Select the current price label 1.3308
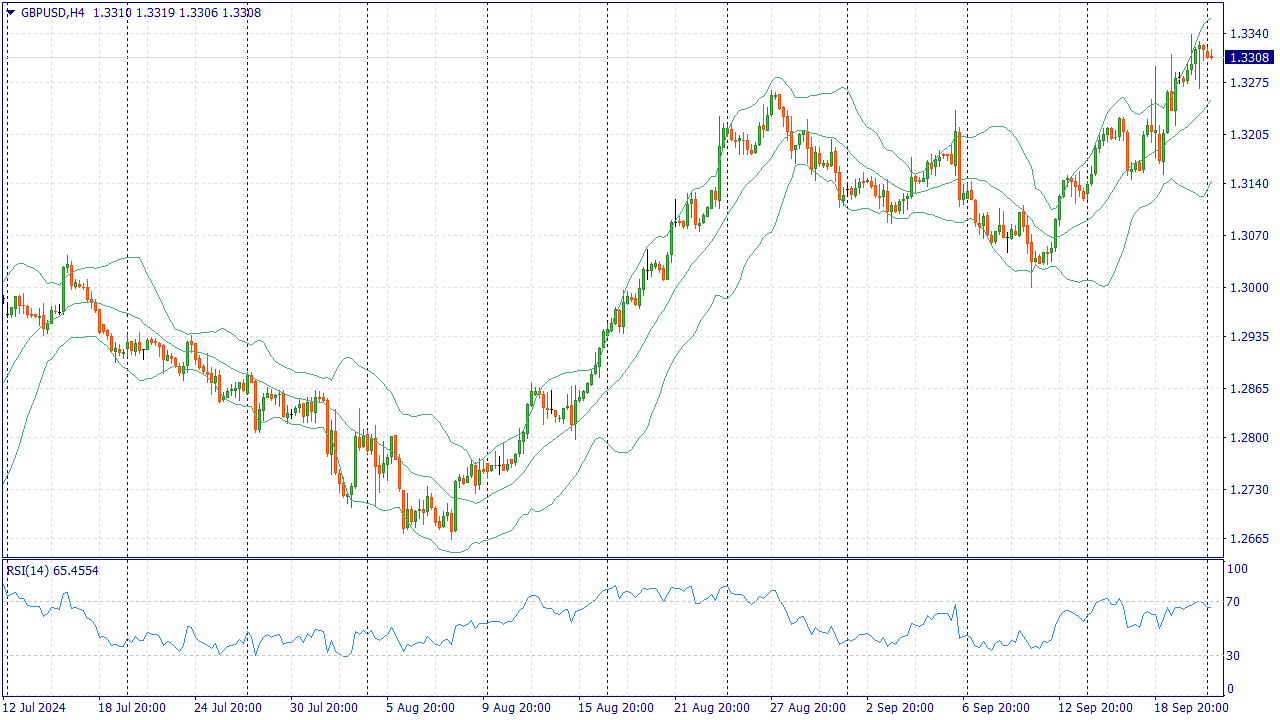Image resolution: width=1280 pixels, height=720 pixels. tap(1249, 58)
